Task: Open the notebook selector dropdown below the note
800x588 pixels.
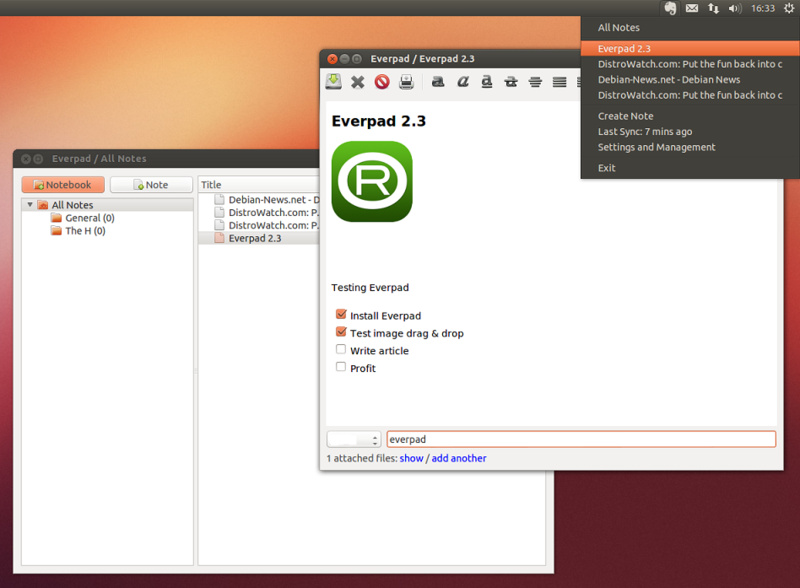Action: [354, 439]
